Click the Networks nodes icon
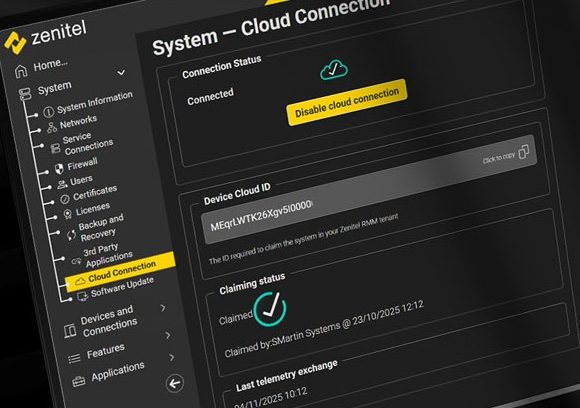Screen dimensions: 580x408 [52, 127]
